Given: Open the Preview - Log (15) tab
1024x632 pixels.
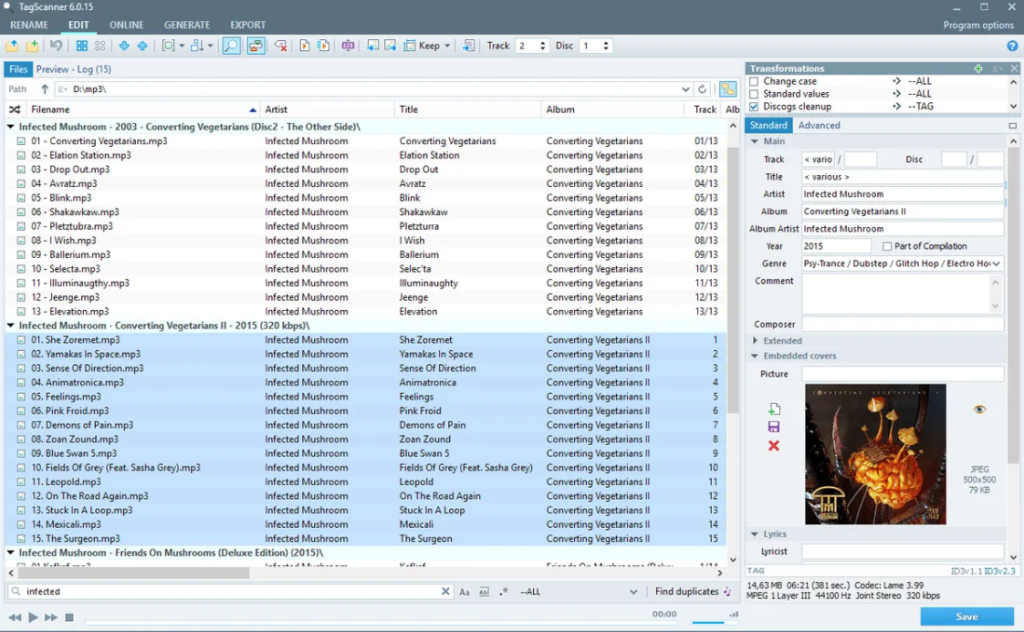Looking at the screenshot, I should (74, 69).
